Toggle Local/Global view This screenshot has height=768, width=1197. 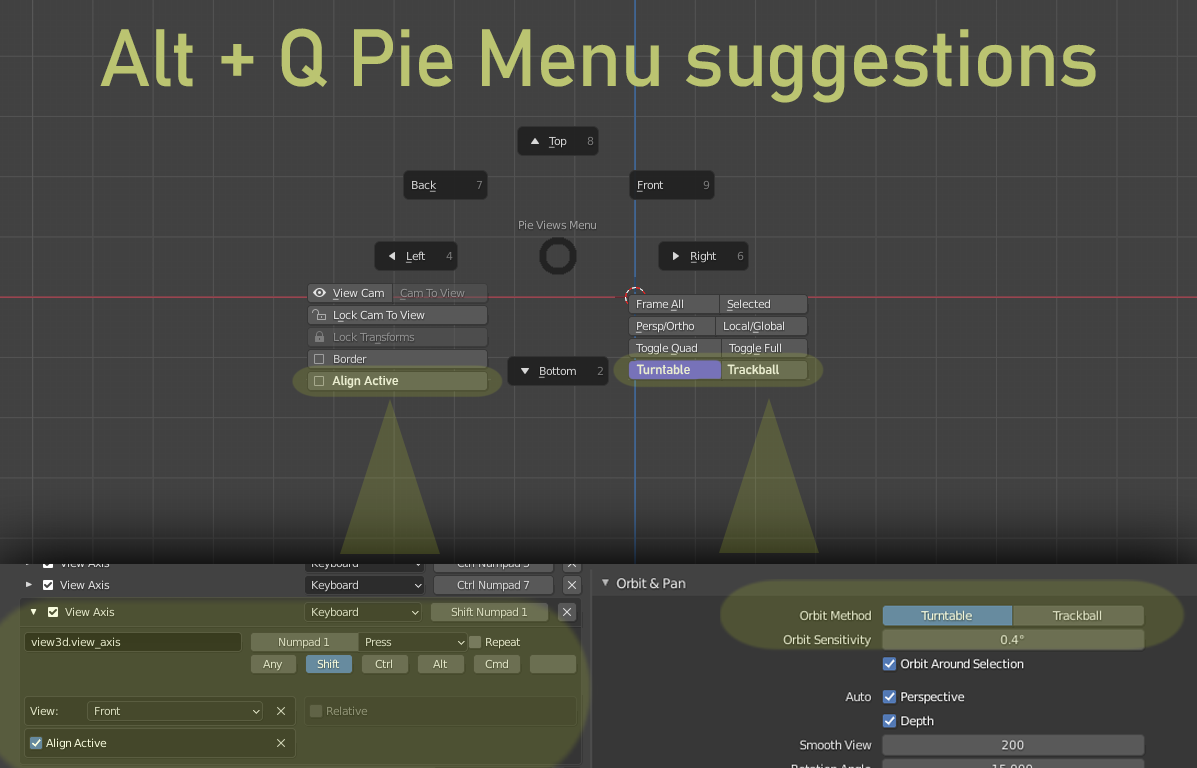click(x=761, y=326)
